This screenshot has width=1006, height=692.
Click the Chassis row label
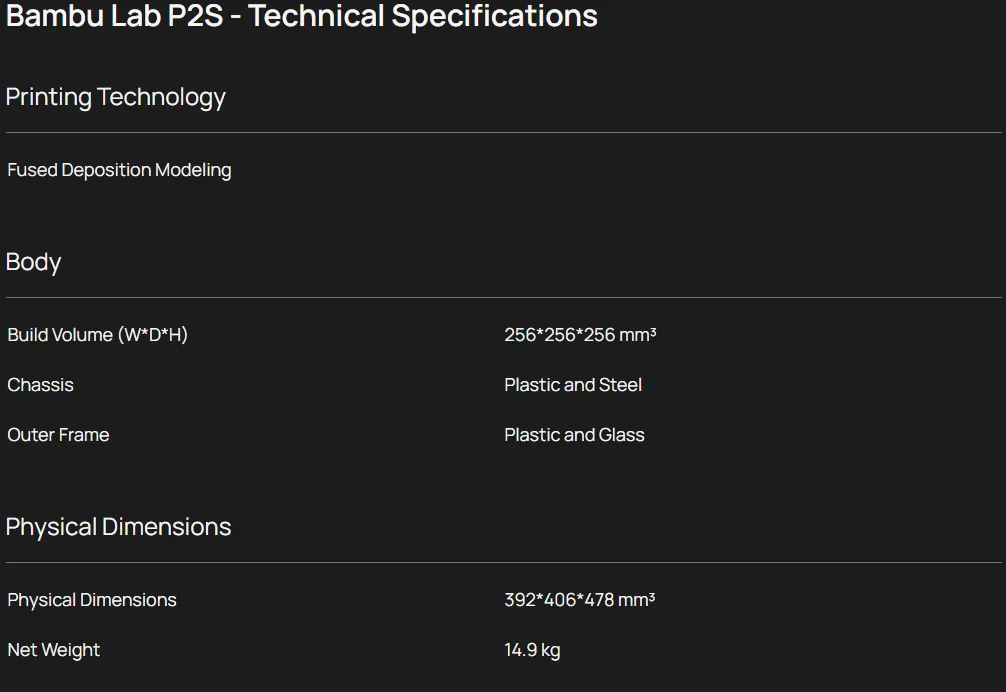click(x=41, y=385)
